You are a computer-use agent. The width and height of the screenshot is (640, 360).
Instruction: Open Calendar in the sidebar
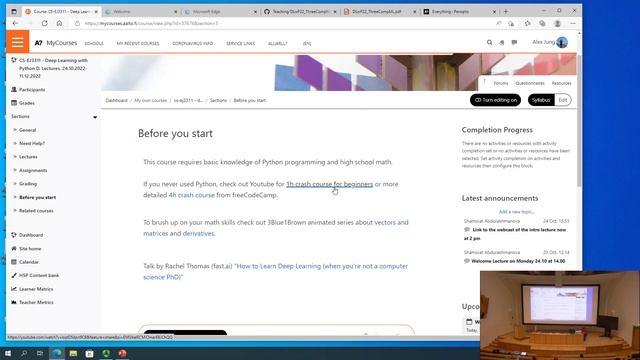tap(29, 262)
